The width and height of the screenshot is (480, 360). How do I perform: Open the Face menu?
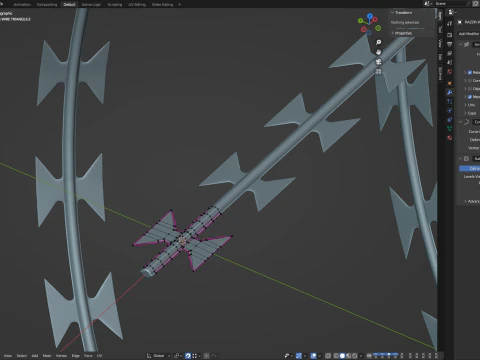click(88, 356)
